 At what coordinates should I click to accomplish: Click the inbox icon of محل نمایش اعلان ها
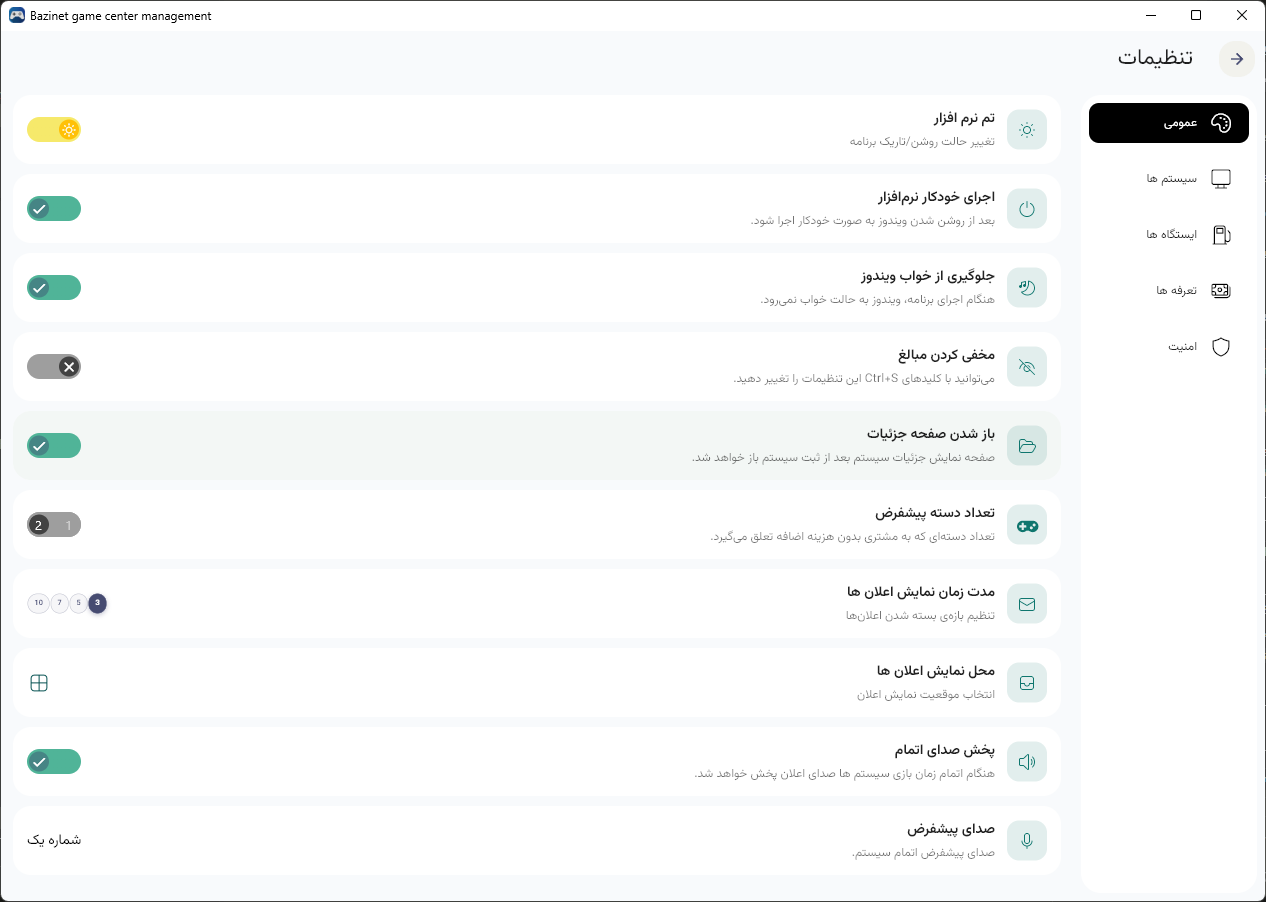coord(1027,683)
